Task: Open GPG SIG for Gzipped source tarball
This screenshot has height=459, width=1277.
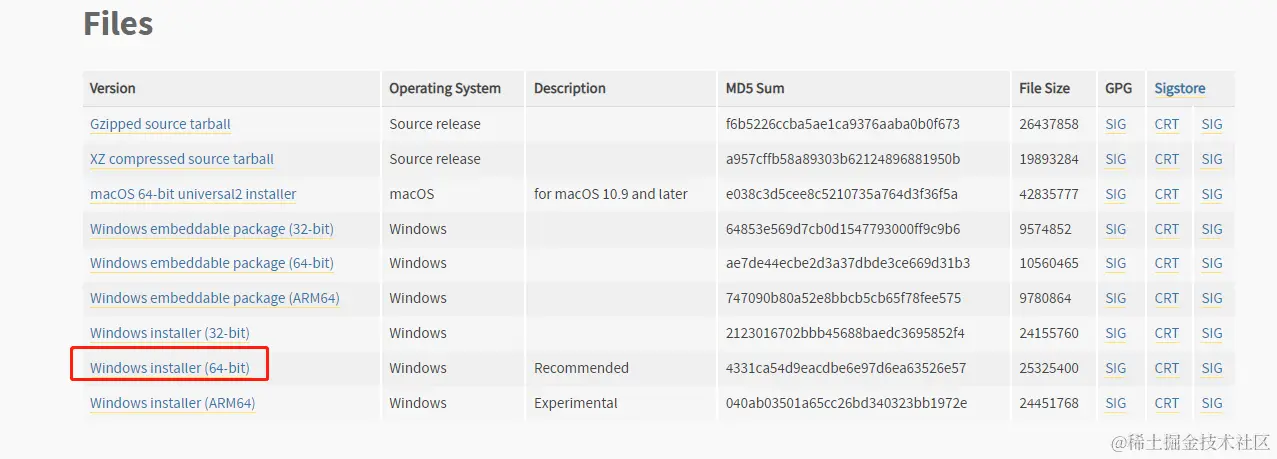Action: point(1115,125)
